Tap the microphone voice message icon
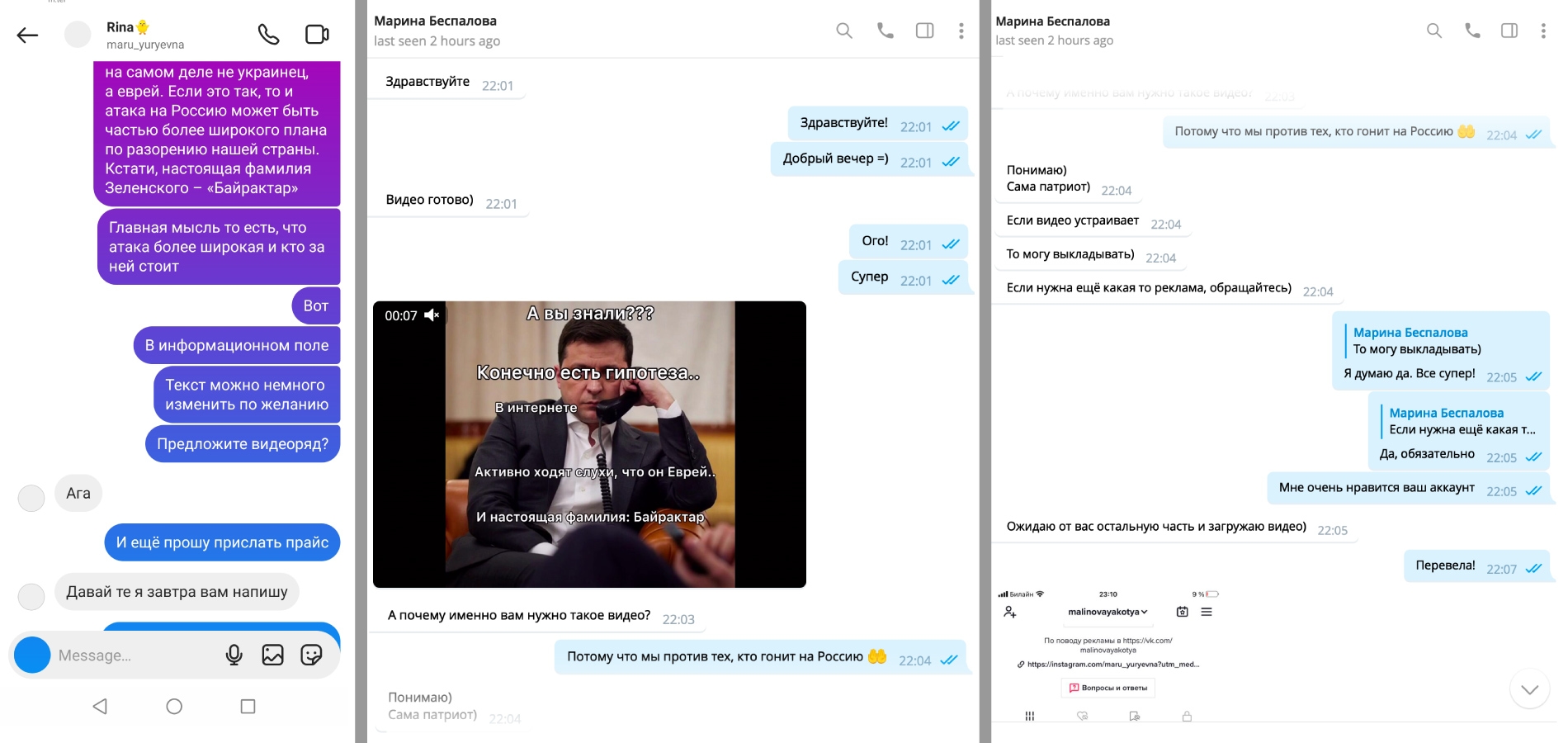The height and width of the screenshot is (743, 1568). pyautogui.click(x=234, y=655)
